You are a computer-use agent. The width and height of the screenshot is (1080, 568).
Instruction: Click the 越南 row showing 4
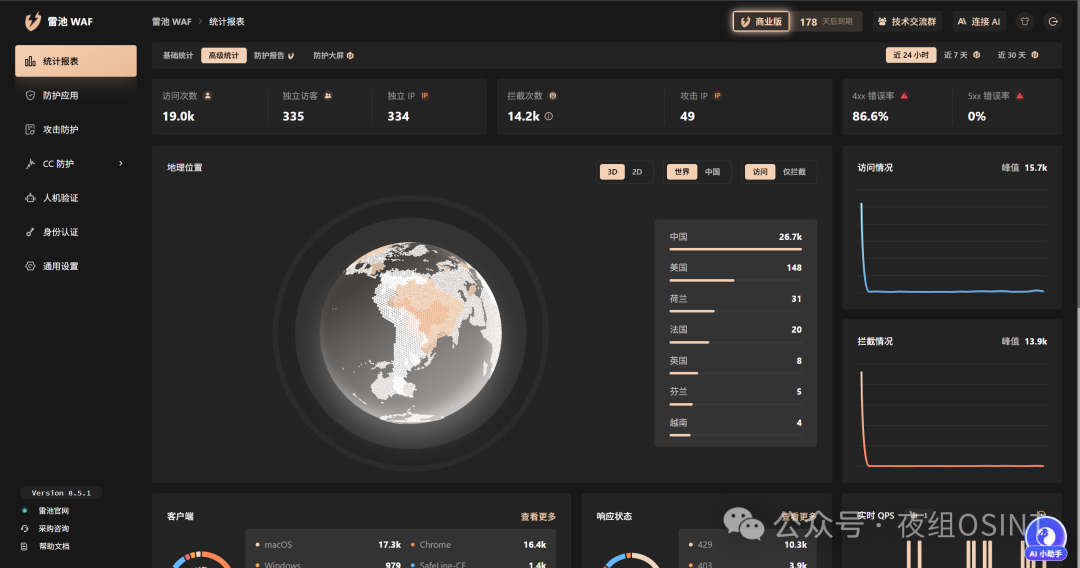tap(736, 426)
